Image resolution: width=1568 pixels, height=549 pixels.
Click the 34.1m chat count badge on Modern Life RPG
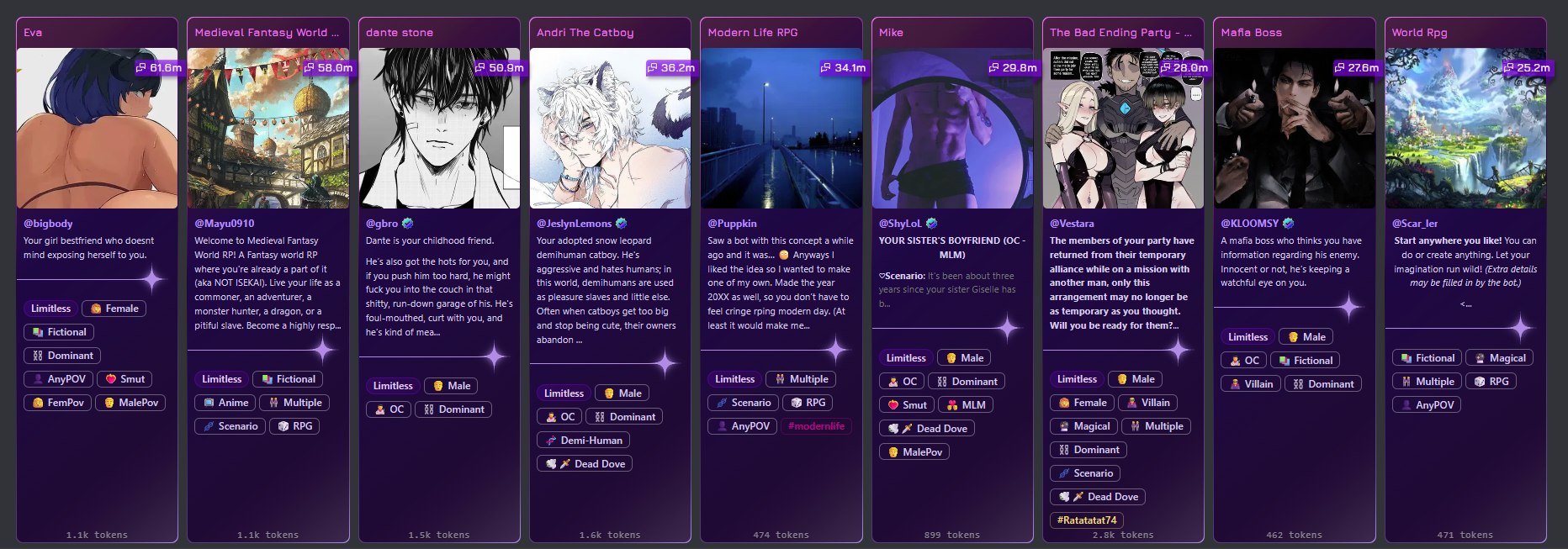[x=842, y=67]
